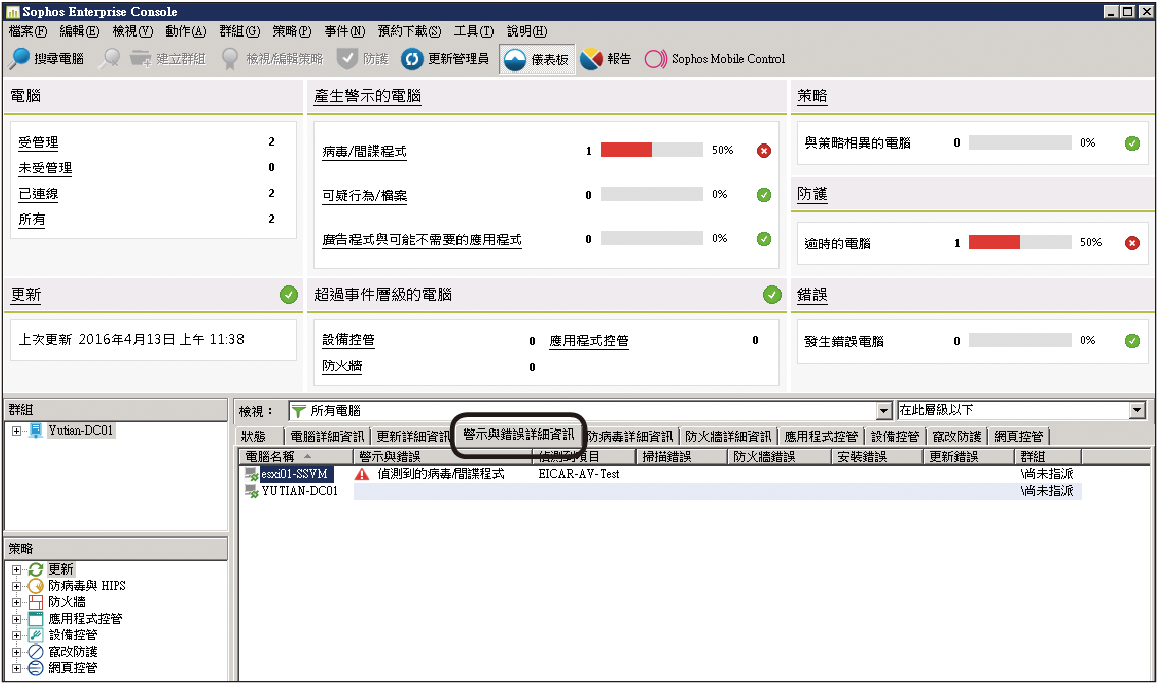The image size is (1159, 686).
Task: Open the 在此層級以下 scope dropdown
Action: click(1137, 410)
